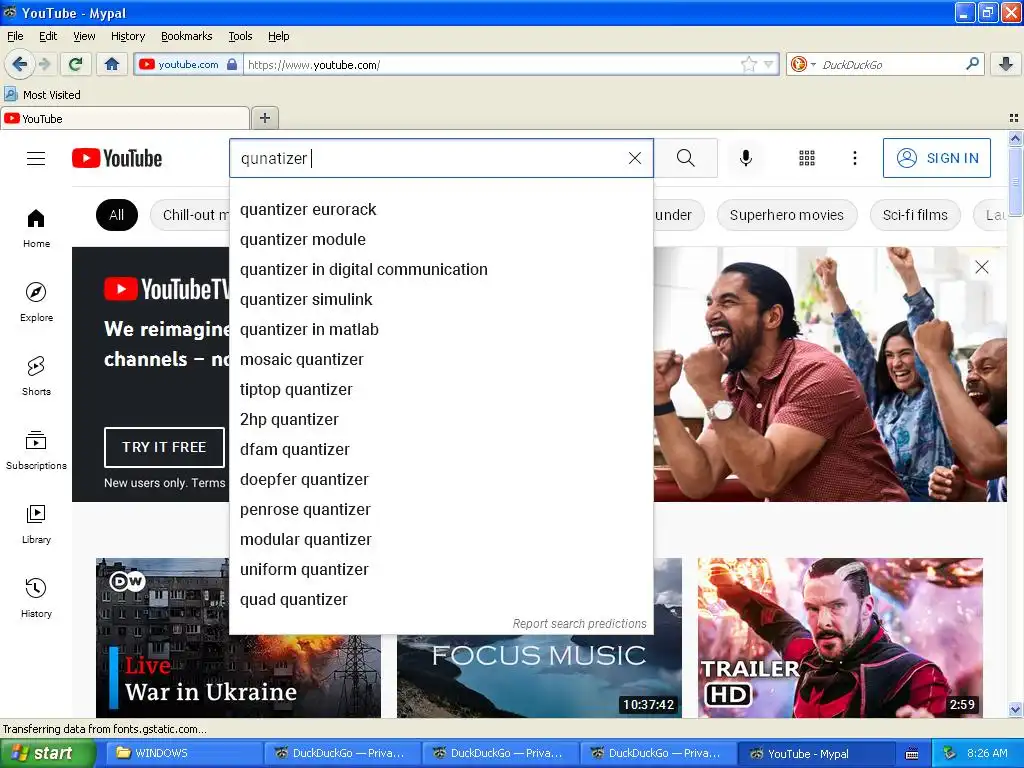Open the File menu
The height and width of the screenshot is (768, 1024).
click(x=15, y=36)
